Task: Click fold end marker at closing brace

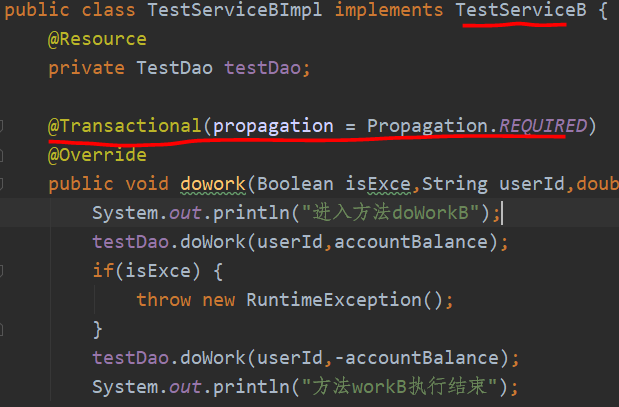Action: [x=3, y=328]
